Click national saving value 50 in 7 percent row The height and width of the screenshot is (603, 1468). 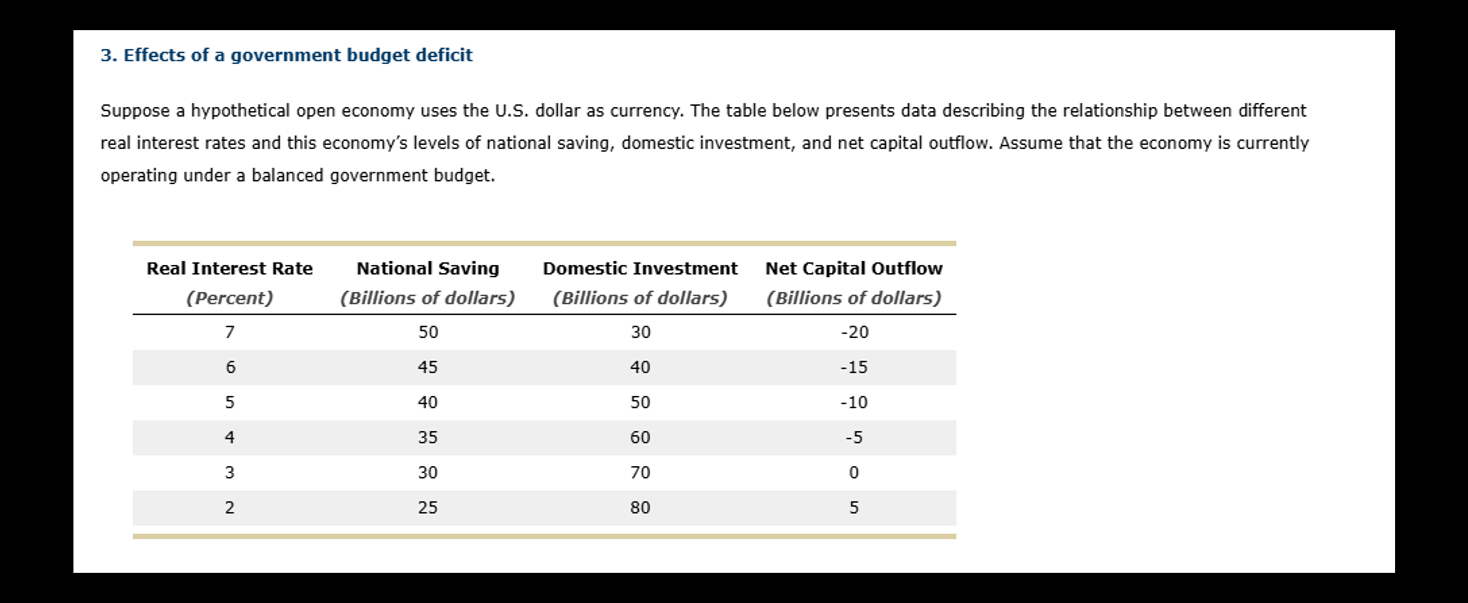point(428,332)
